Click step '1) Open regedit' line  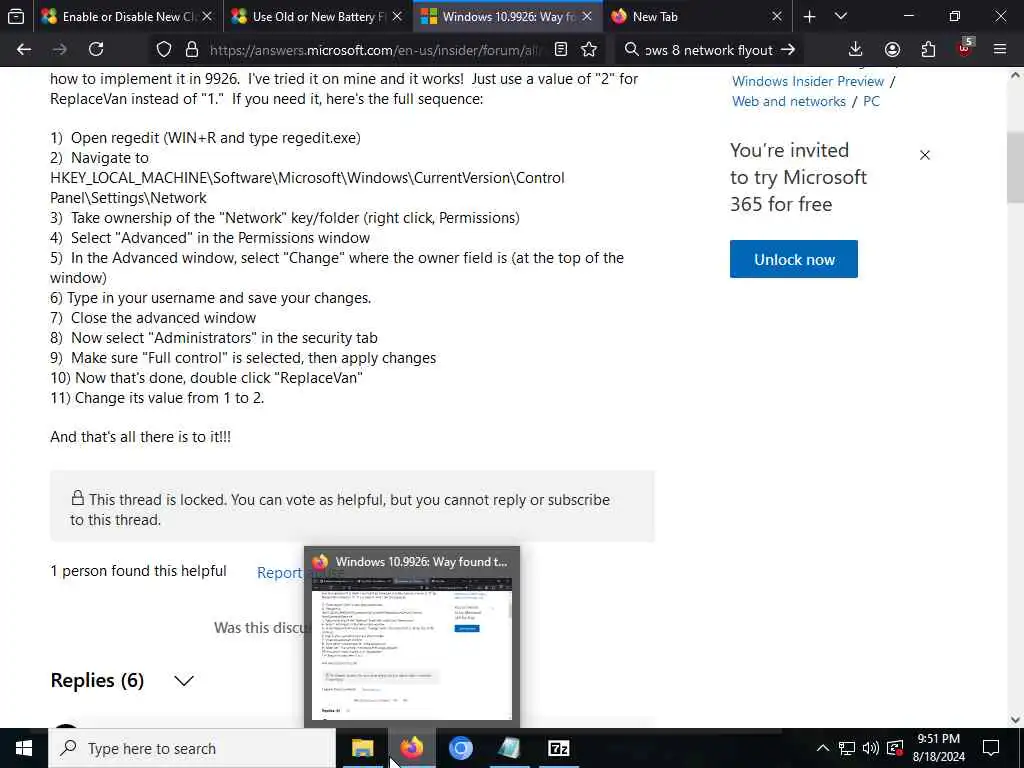tap(206, 138)
